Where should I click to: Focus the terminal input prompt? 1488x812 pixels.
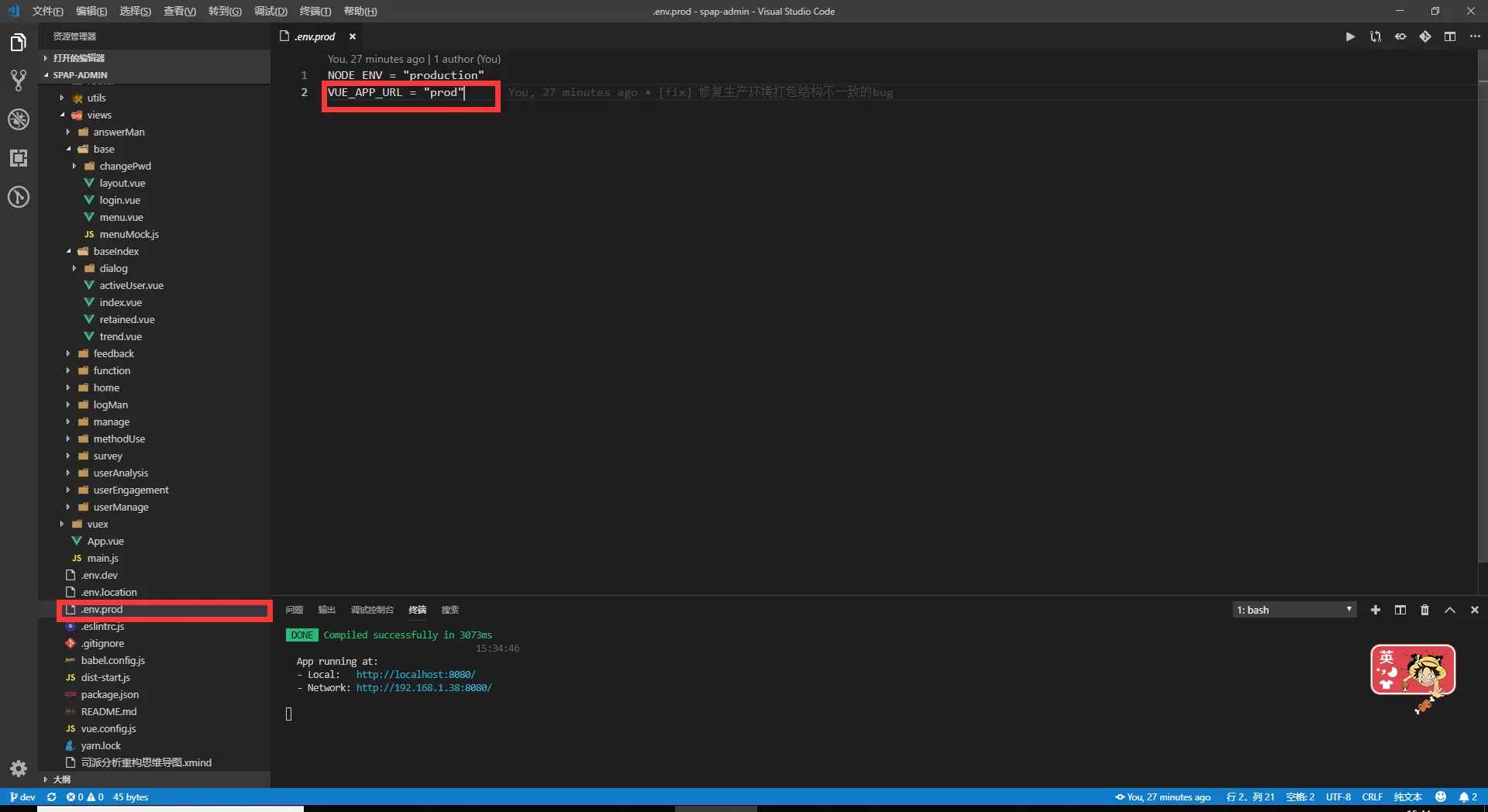click(289, 714)
